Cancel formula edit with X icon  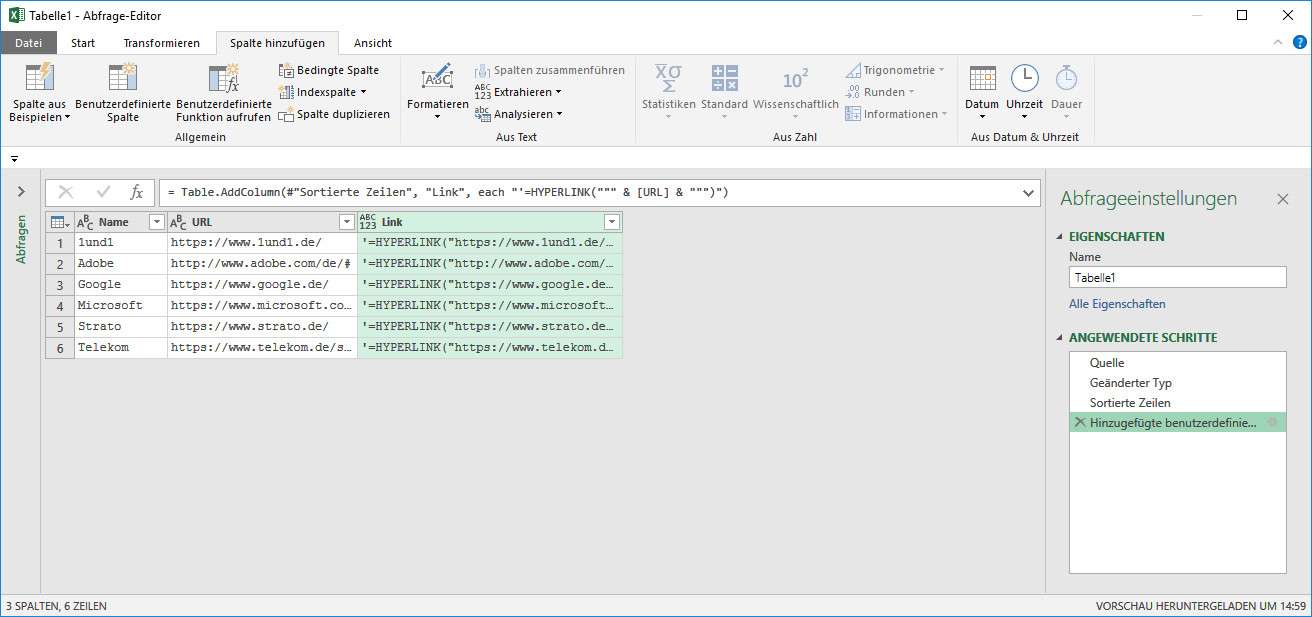(66, 192)
